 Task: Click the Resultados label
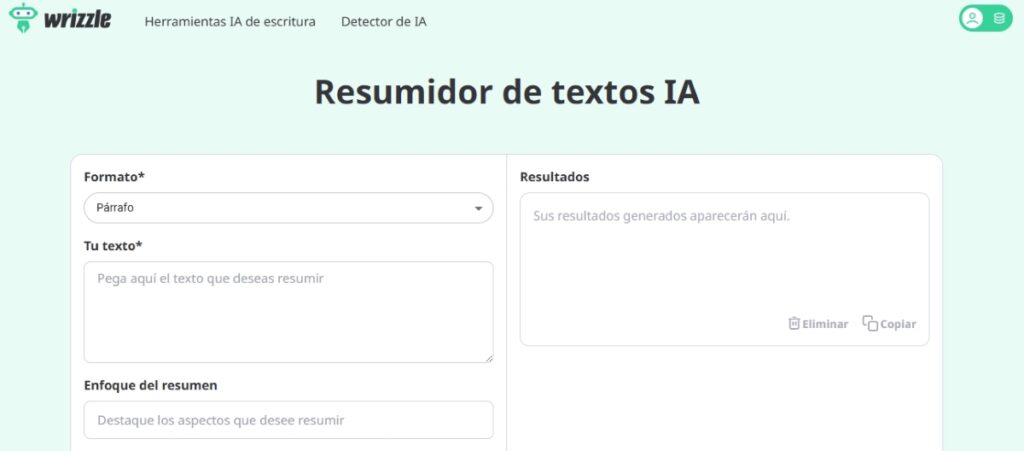554,177
